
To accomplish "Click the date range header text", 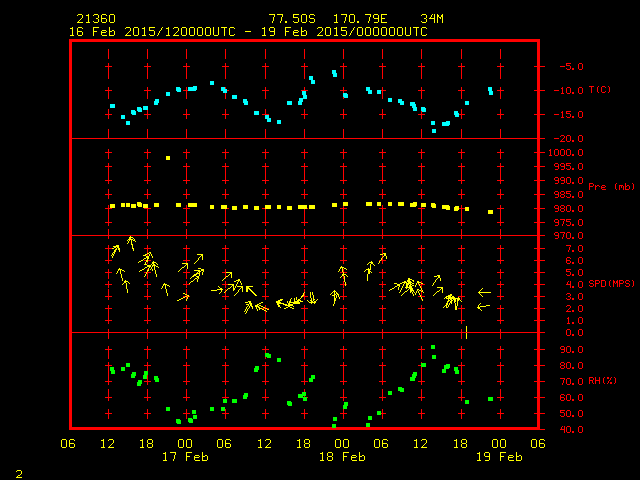I will click(x=248, y=32).
